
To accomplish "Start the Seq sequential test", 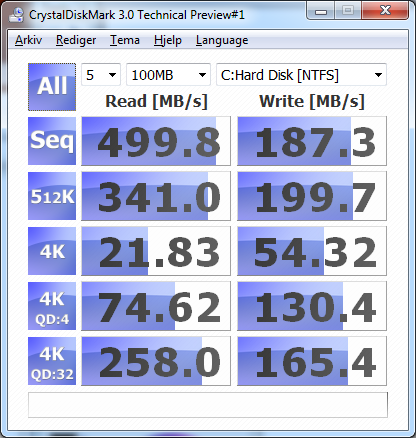I will coord(52,141).
